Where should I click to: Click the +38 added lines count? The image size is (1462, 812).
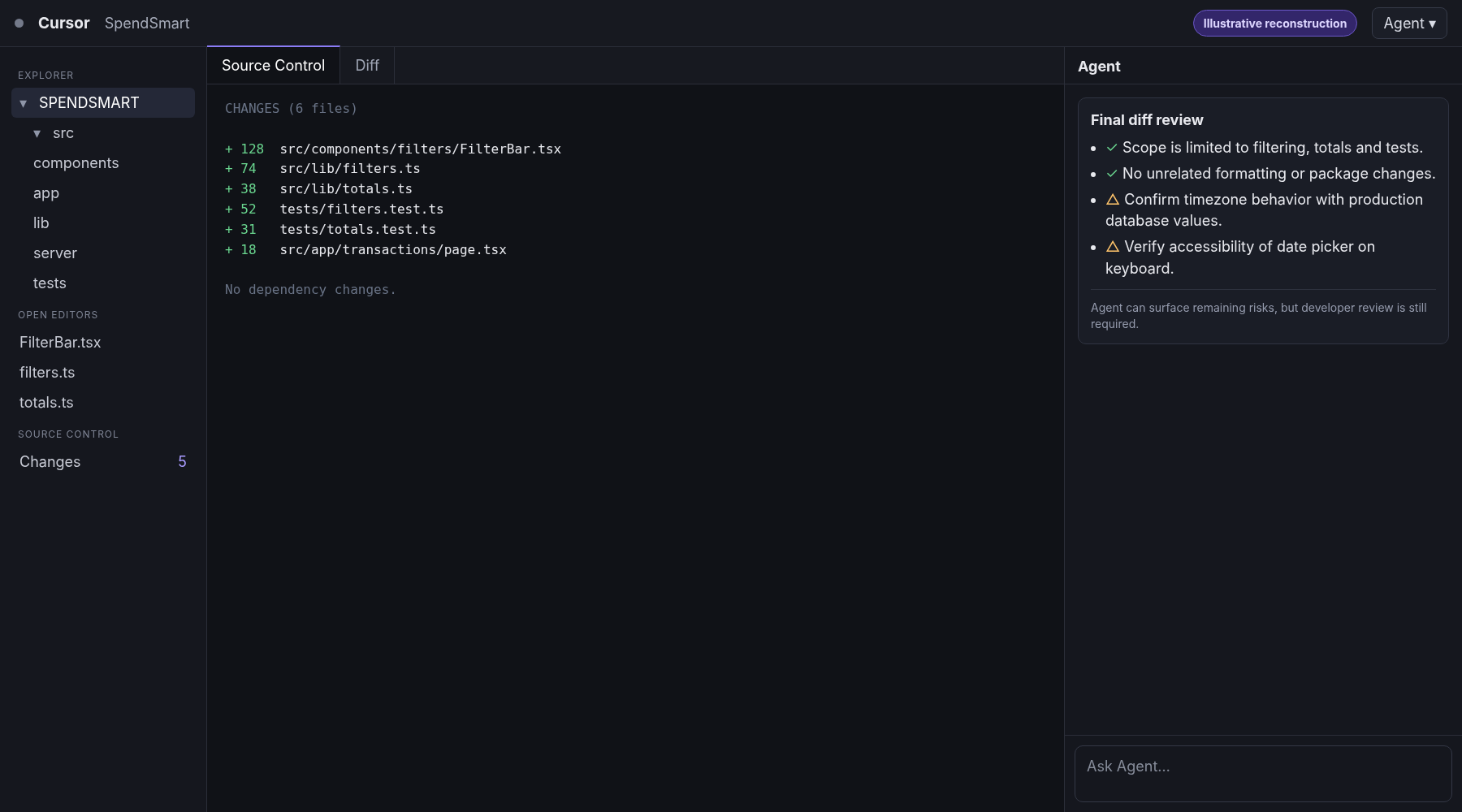click(240, 189)
